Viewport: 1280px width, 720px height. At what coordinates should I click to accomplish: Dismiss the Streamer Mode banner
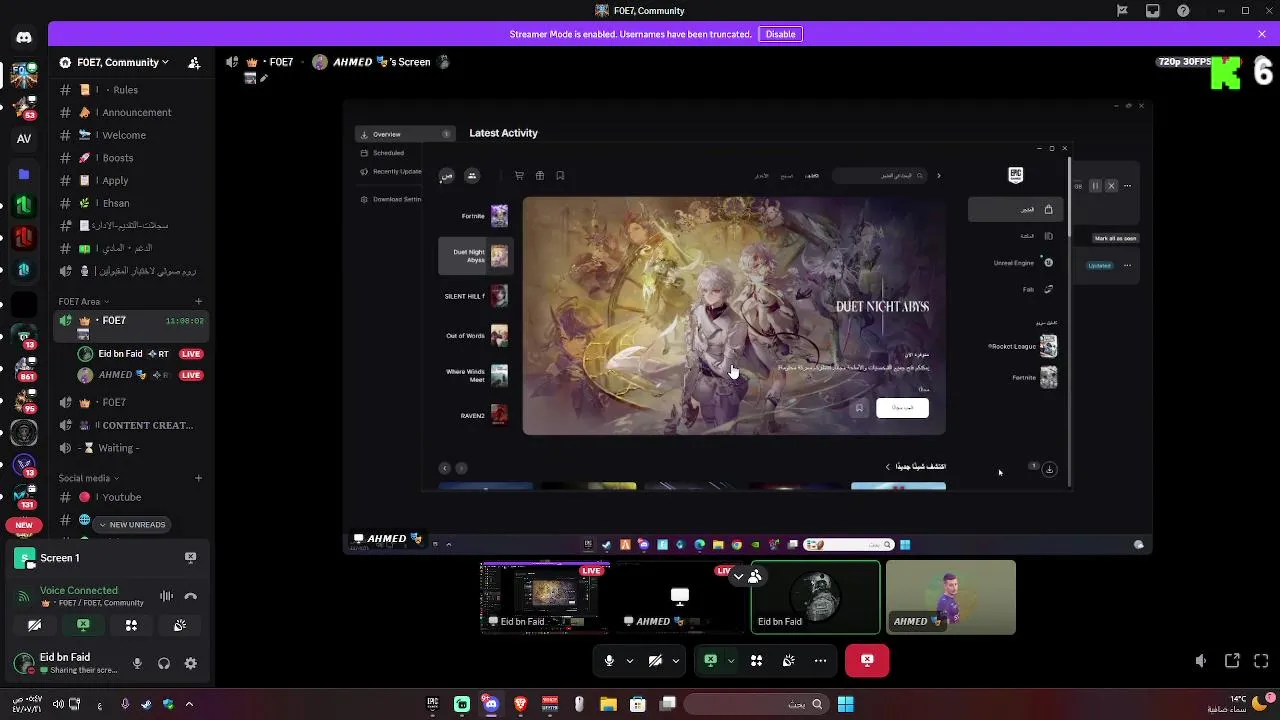coord(1262,34)
